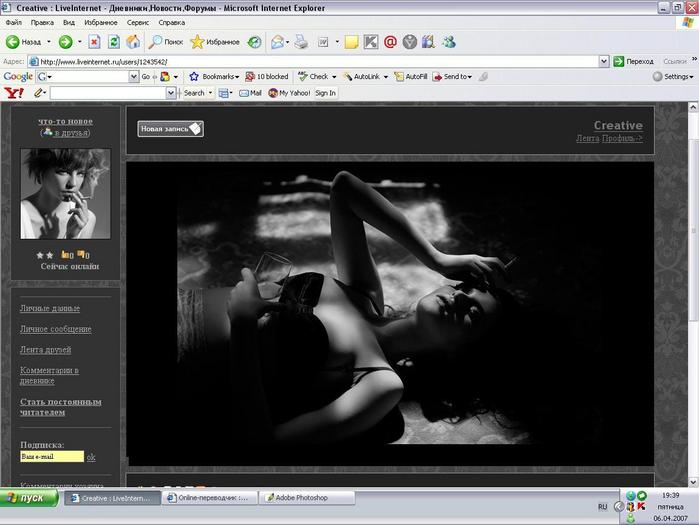Image resolution: width=699 pixels, height=525 pixels.
Task: Open the Вид menu
Action: (x=69, y=22)
